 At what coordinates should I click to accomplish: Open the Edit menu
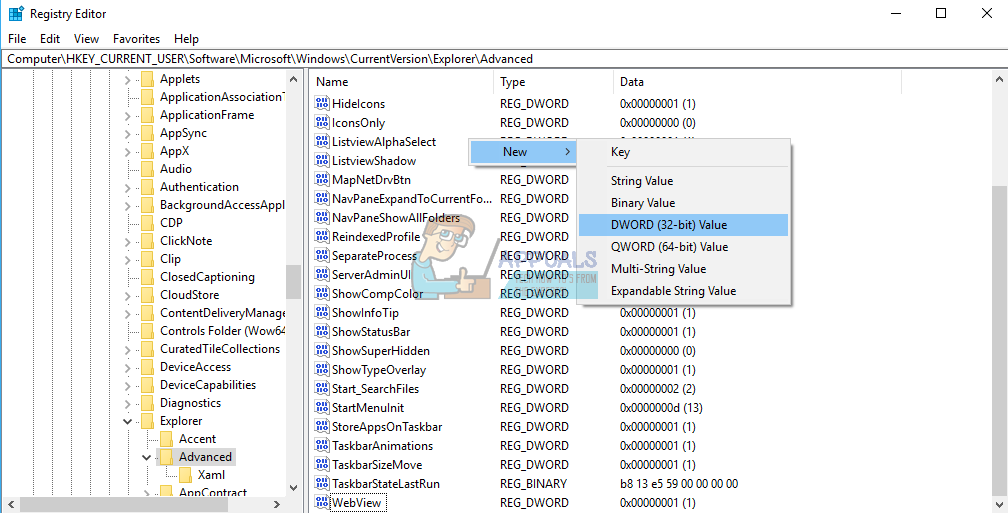click(50, 39)
